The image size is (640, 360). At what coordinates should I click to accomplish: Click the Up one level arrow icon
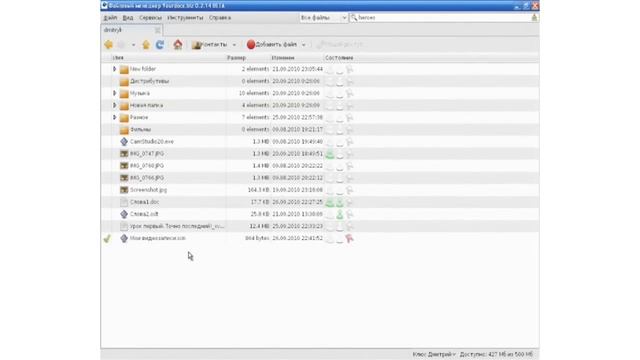point(146,44)
